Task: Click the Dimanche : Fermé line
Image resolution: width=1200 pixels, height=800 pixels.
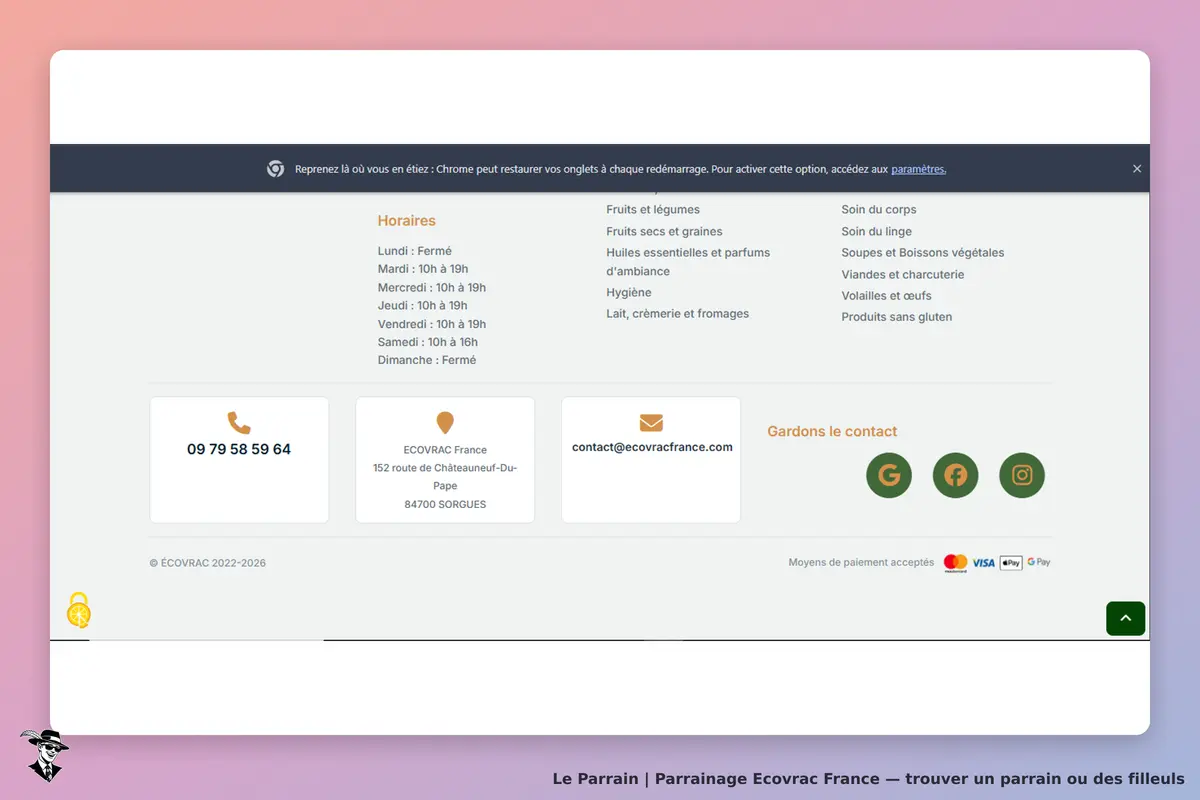Action: coord(427,360)
